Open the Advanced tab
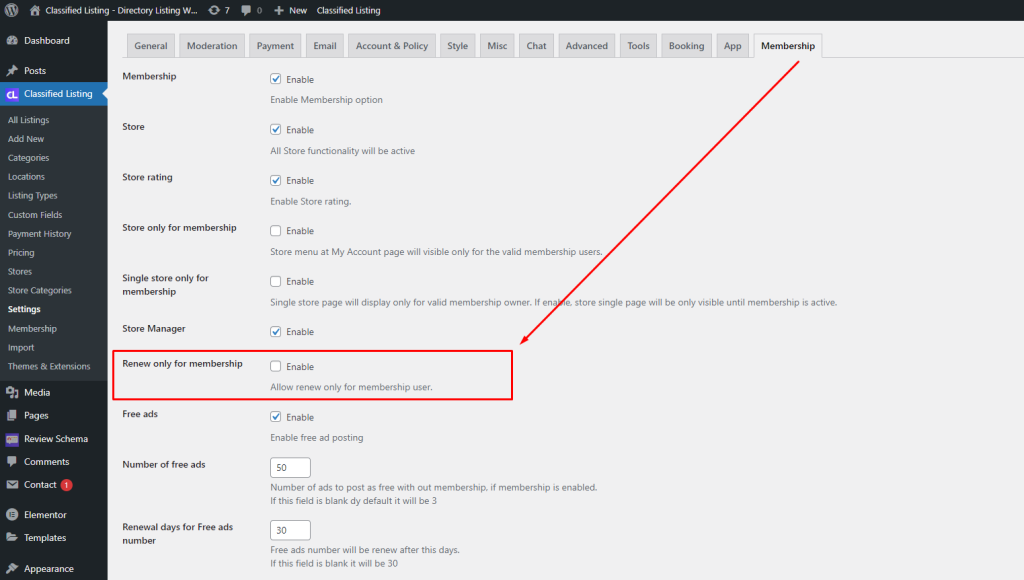 586,46
